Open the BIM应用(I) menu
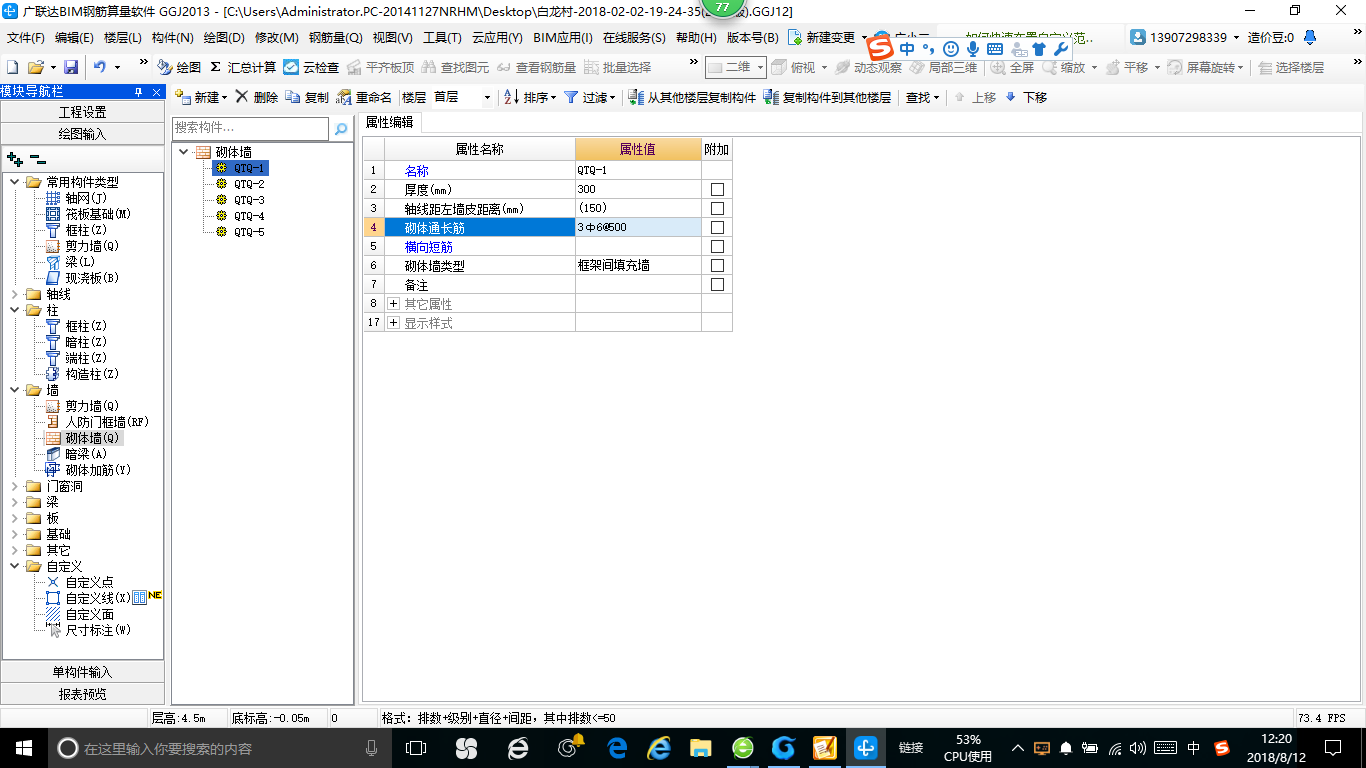 pyautogui.click(x=563, y=38)
